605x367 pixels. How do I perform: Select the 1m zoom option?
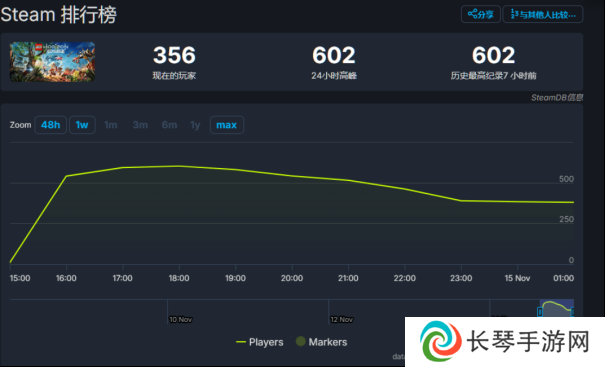[111, 125]
